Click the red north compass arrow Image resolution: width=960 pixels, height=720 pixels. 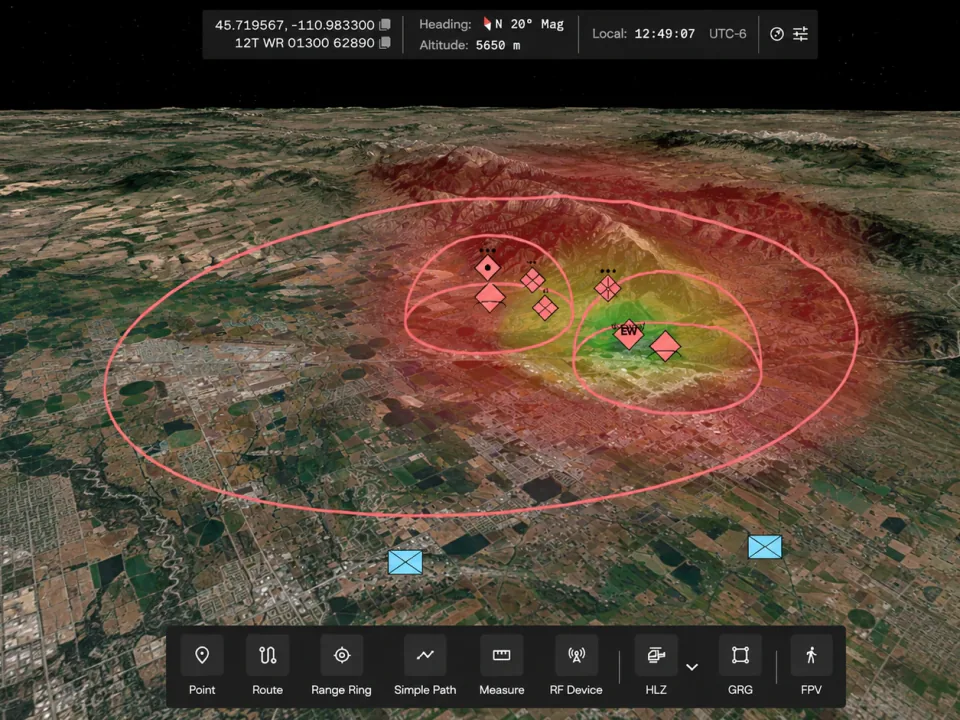click(487, 24)
